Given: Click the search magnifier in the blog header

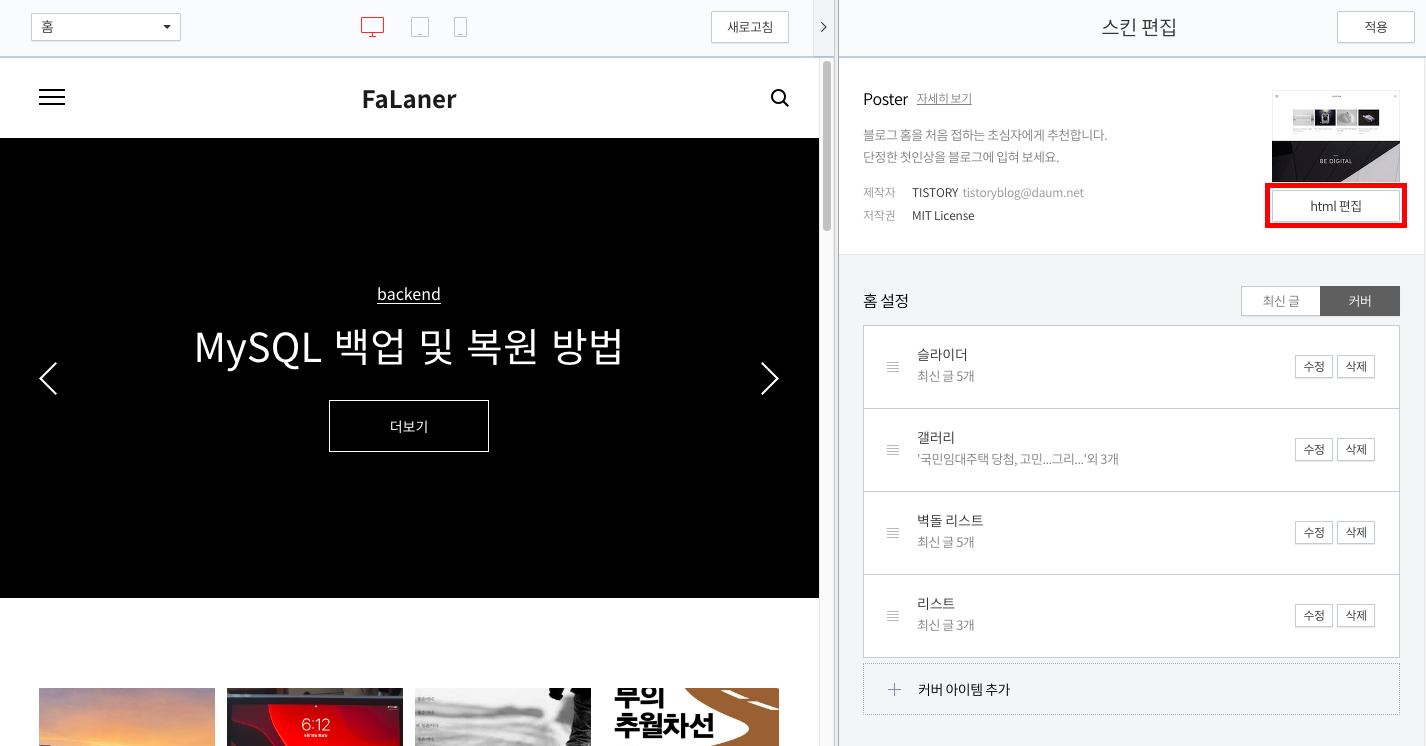Looking at the screenshot, I should click(779, 97).
